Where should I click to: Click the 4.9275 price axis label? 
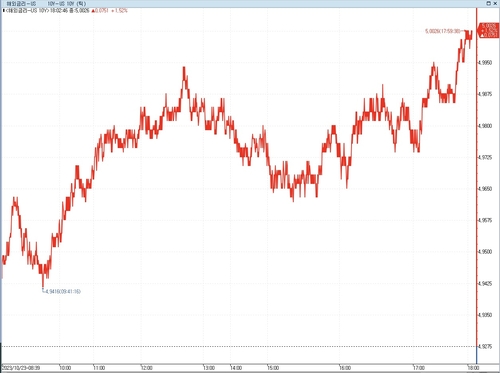click(485, 346)
